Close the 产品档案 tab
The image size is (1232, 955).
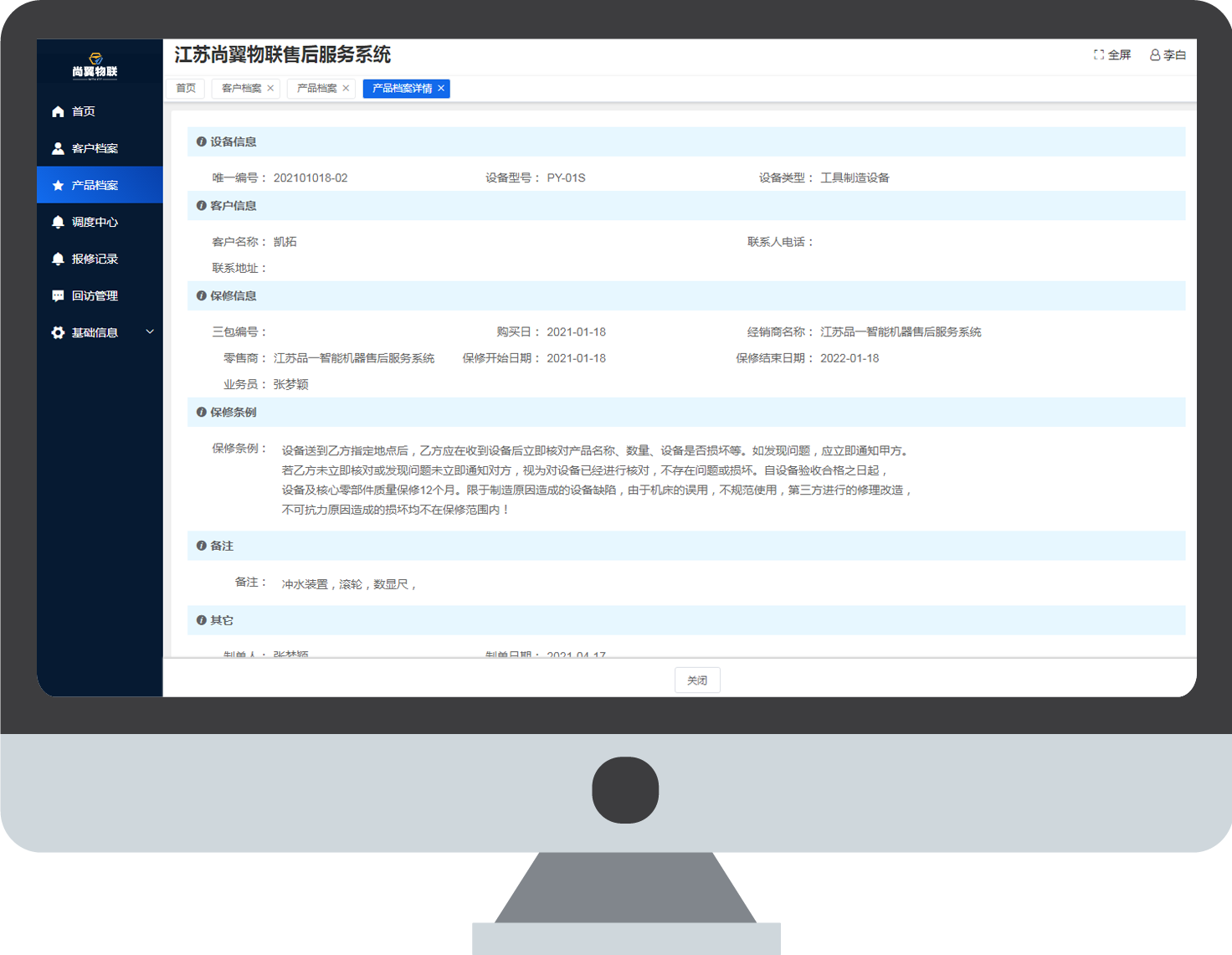[x=346, y=88]
